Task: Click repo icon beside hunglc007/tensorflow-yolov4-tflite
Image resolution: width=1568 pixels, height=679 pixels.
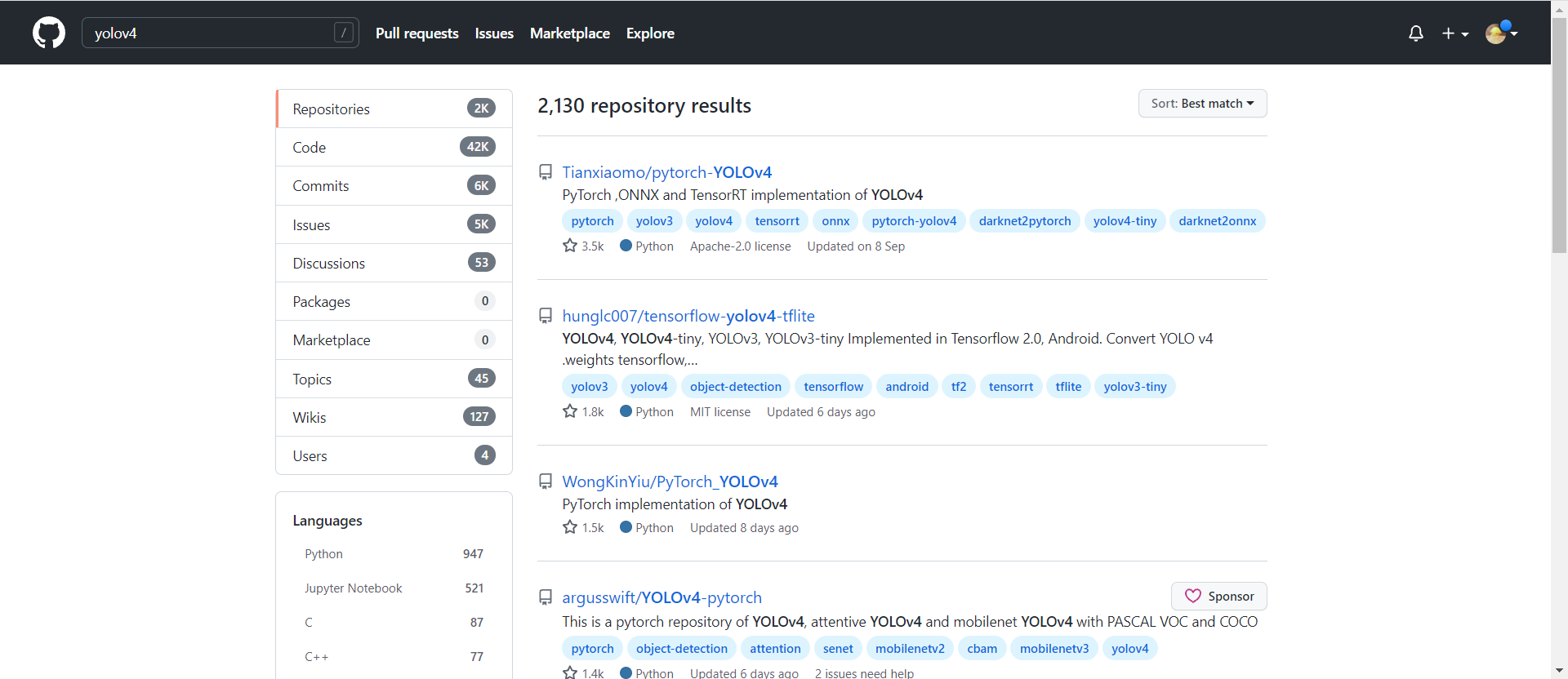Action: pos(546,316)
